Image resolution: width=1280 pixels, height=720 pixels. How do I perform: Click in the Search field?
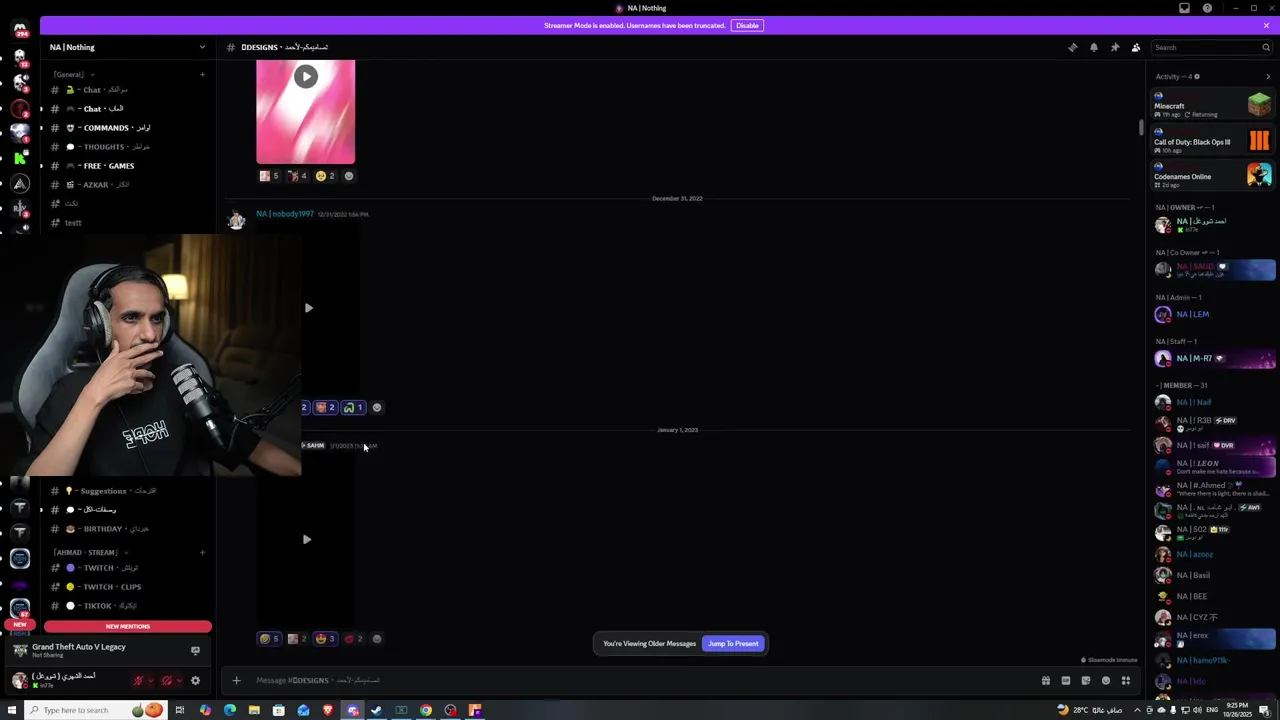point(1211,47)
